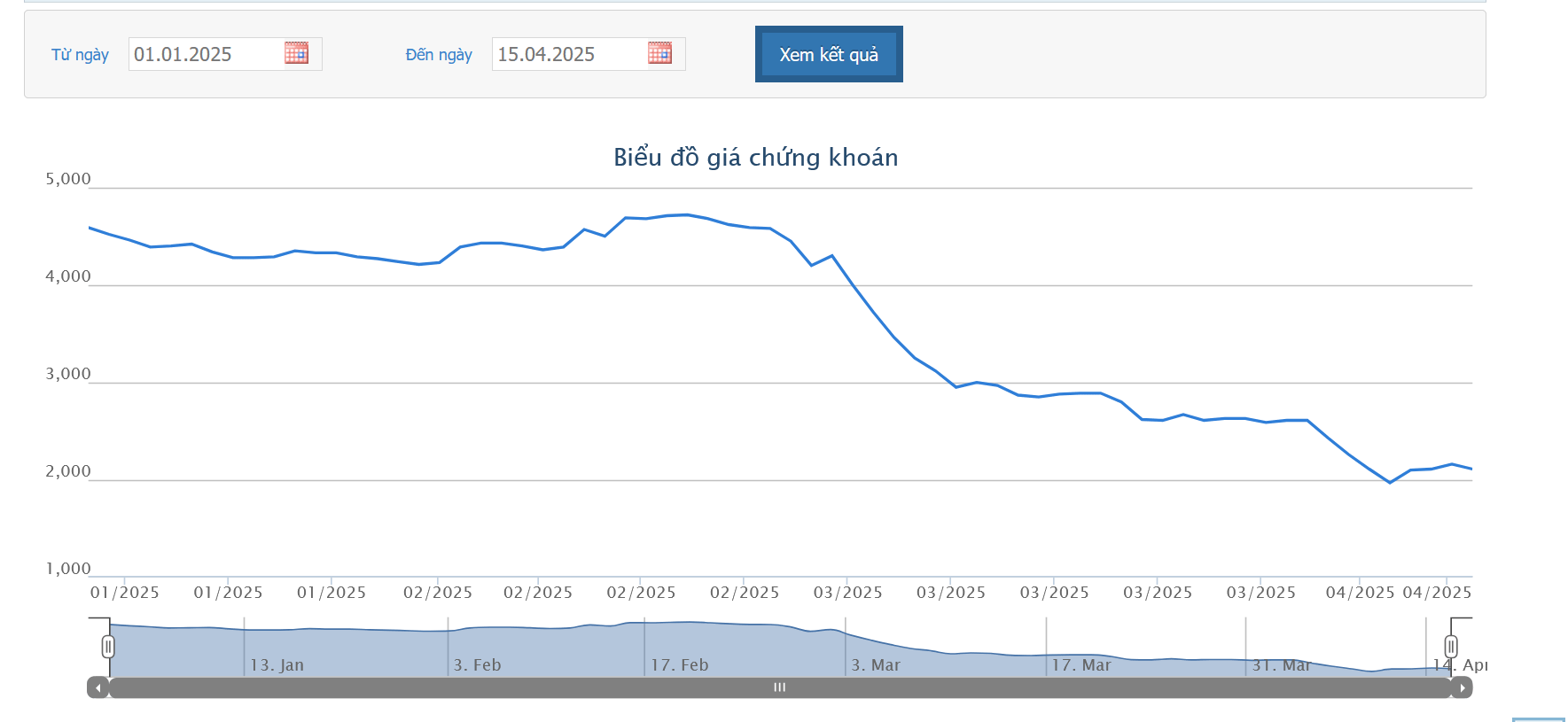Focus the start date field 01.01.2025
The height and width of the screenshot is (722, 1568).
tap(204, 54)
